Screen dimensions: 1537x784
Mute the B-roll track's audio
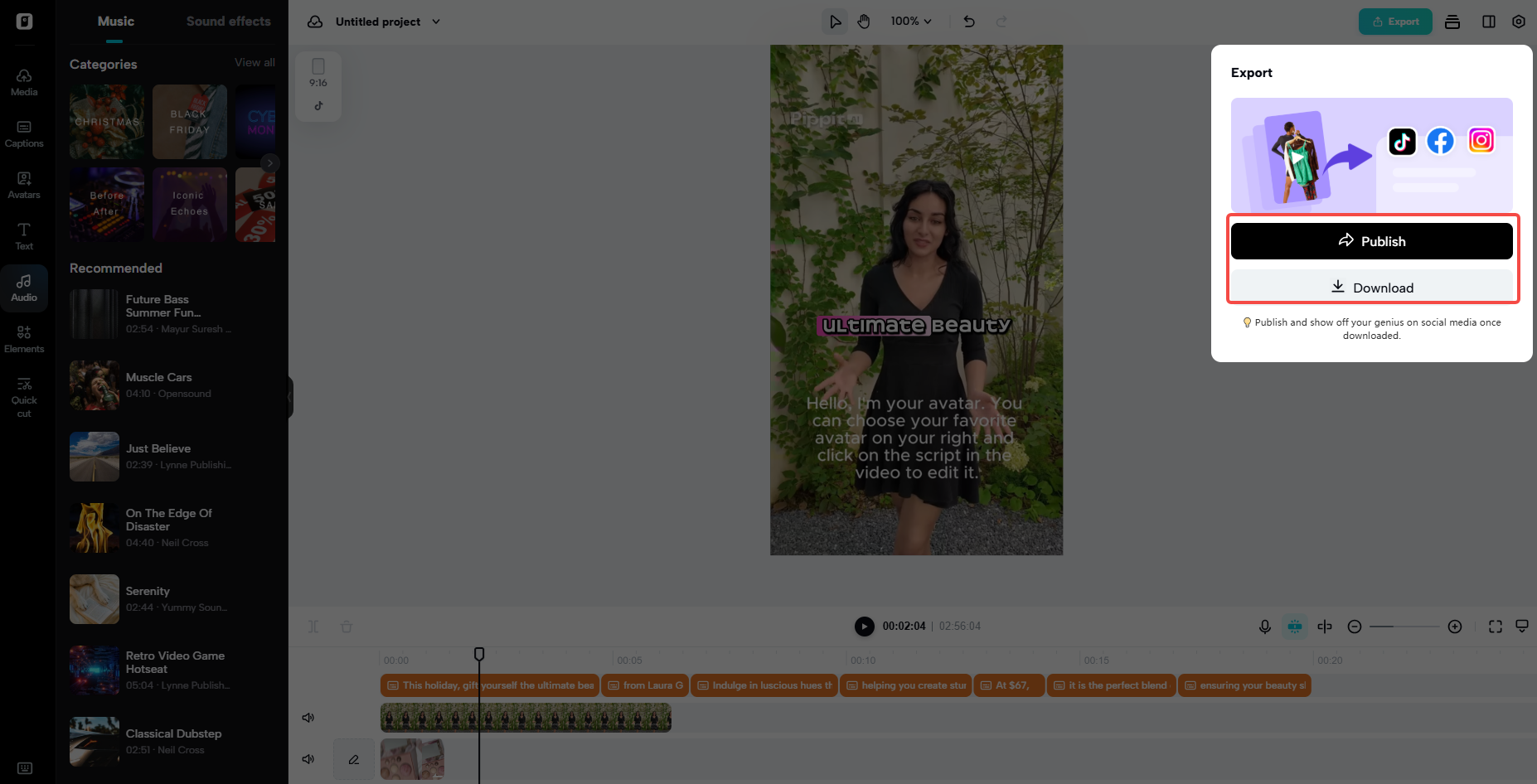point(308,758)
